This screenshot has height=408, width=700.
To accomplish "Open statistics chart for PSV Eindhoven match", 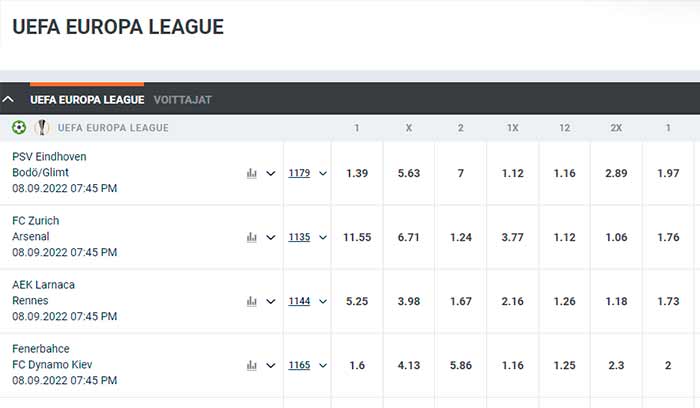I will (252, 173).
